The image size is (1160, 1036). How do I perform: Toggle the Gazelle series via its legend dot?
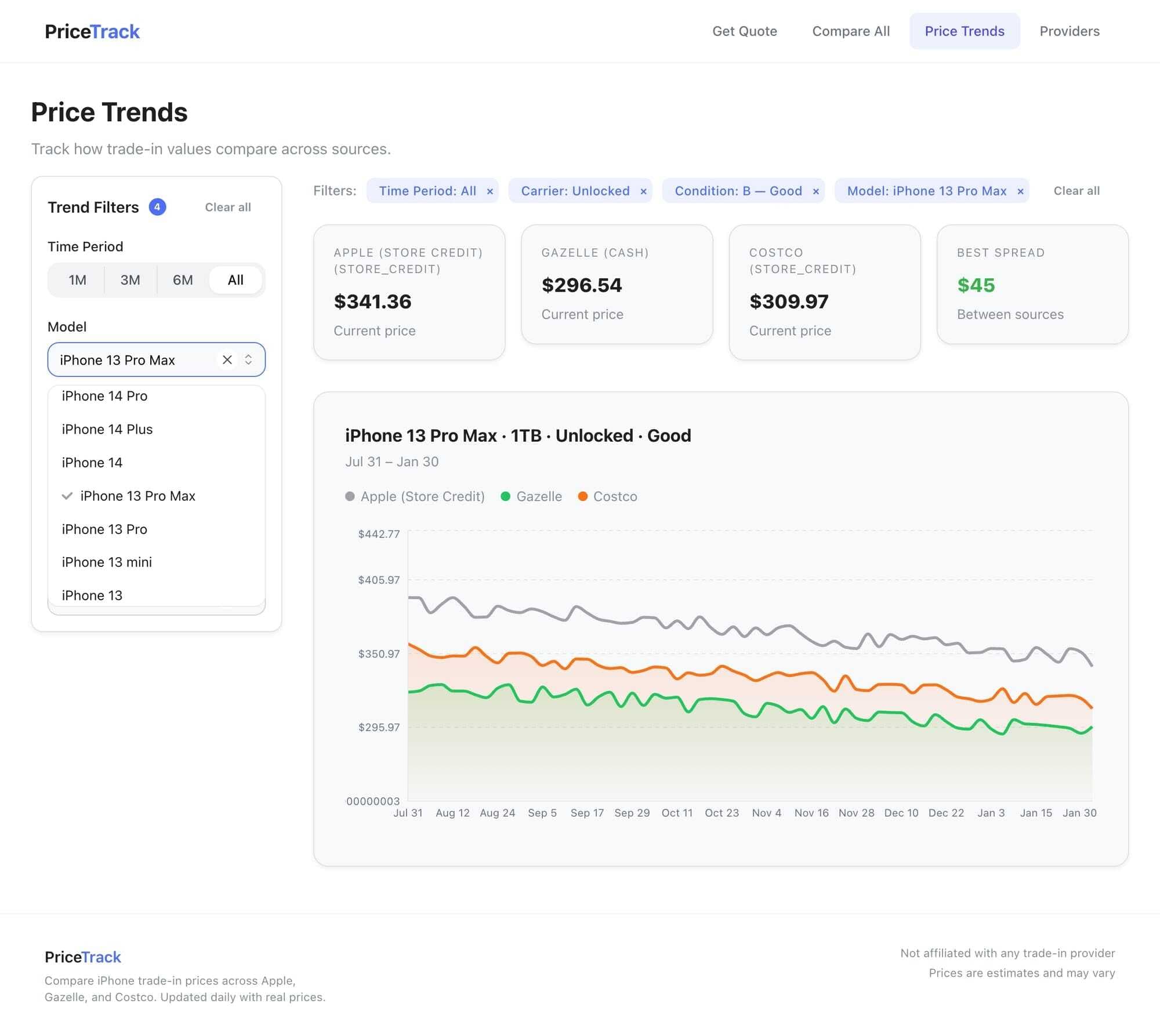[505, 496]
